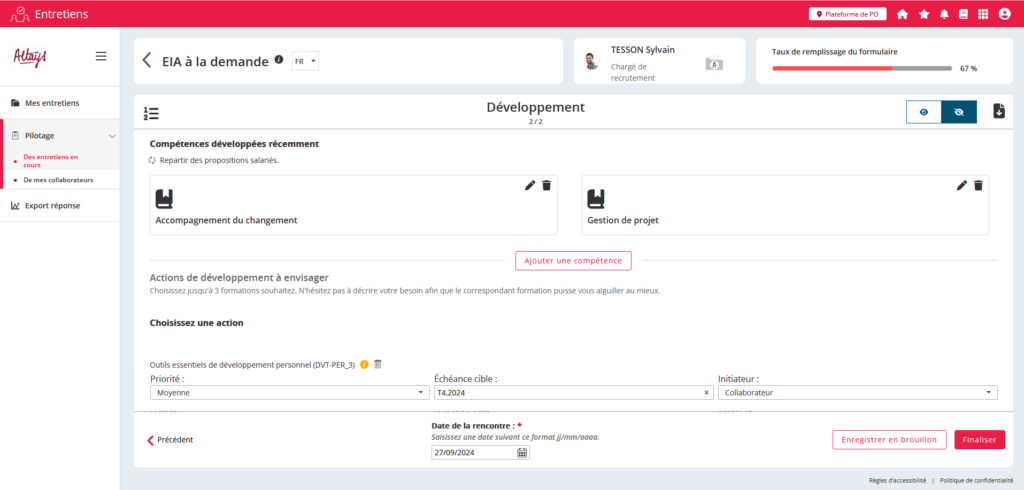Screen dimensions: 1024x490
Task: Go to Export réponse menu item
Action: coord(52,206)
